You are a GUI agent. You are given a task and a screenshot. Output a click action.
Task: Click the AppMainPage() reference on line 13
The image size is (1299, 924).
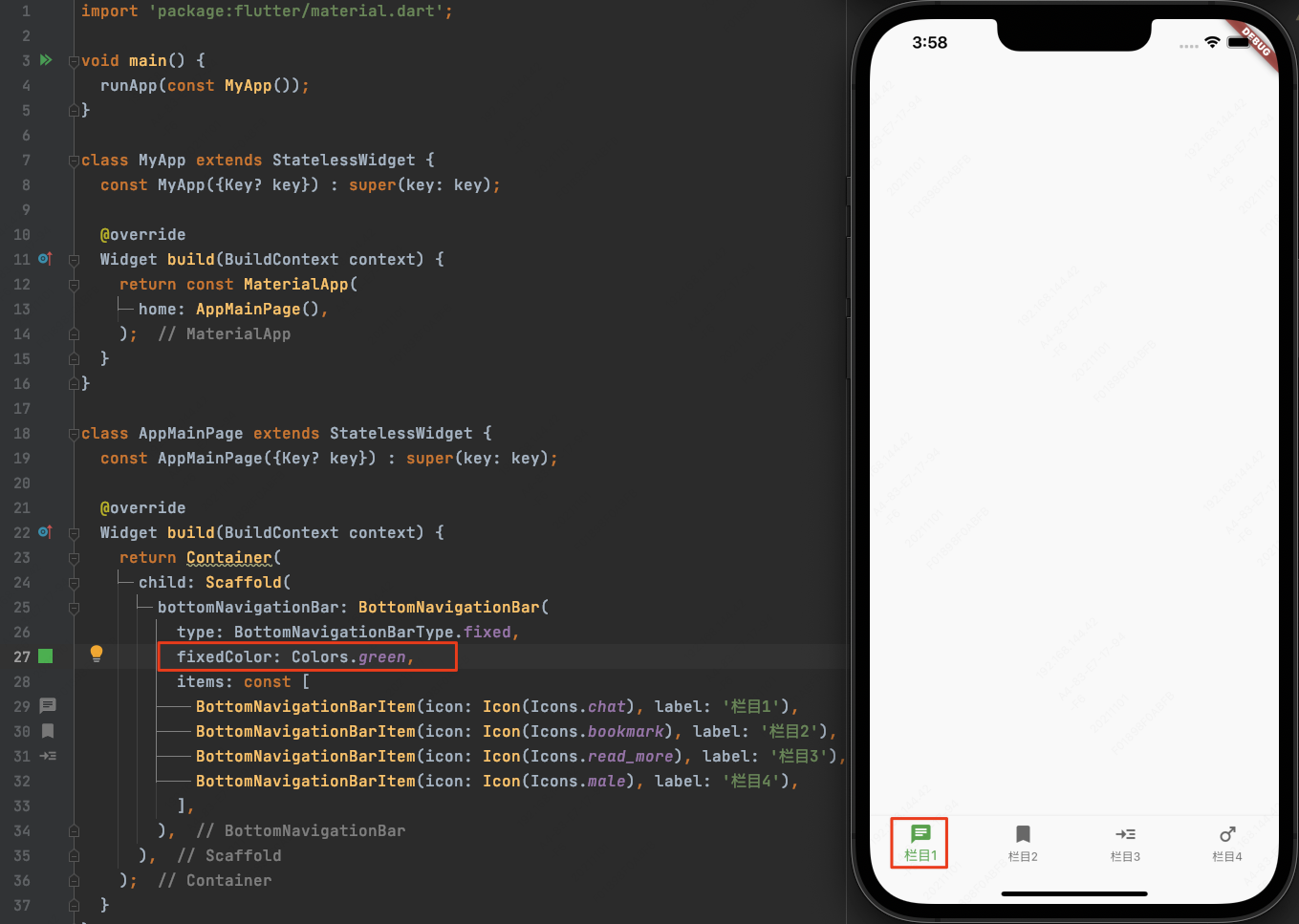[257, 309]
